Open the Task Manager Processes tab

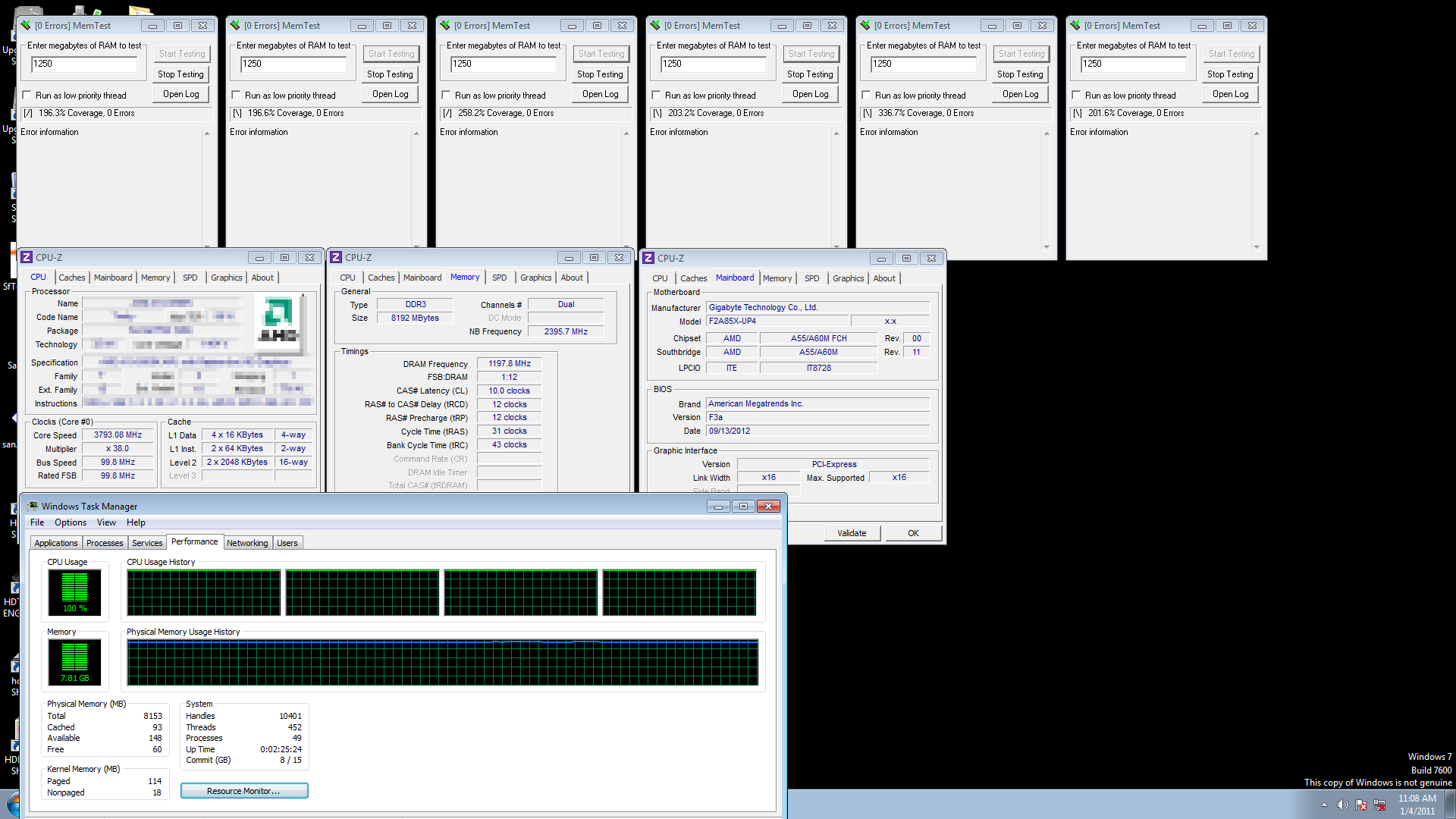click(105, 543)
